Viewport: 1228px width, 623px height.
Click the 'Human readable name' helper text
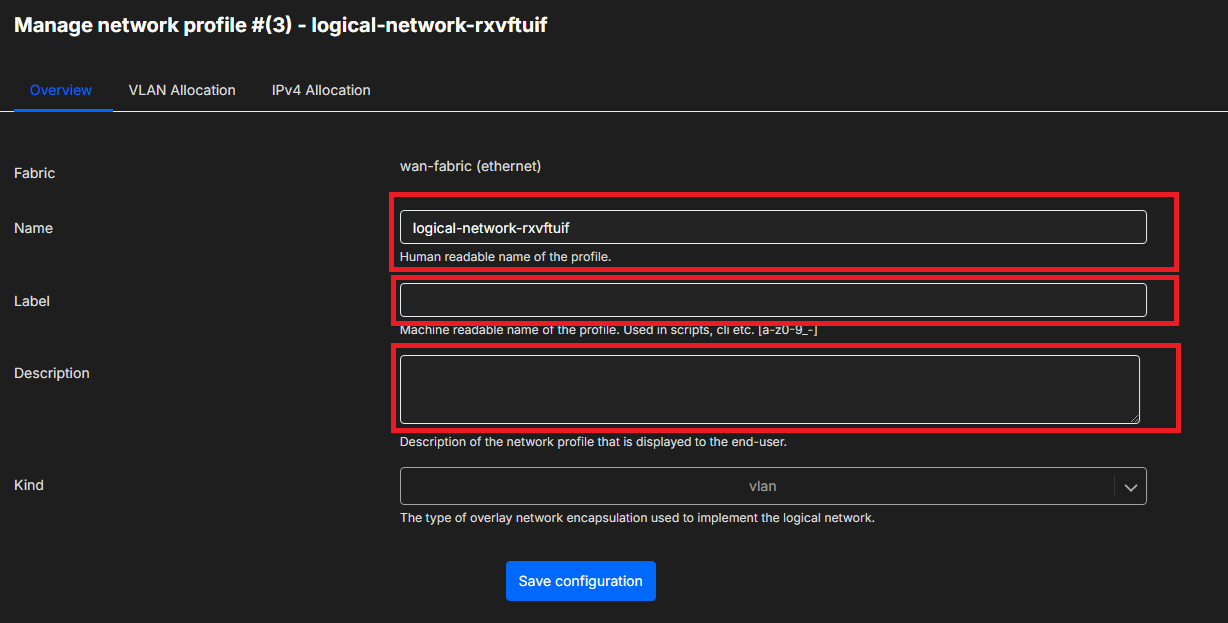coord(505,257)
